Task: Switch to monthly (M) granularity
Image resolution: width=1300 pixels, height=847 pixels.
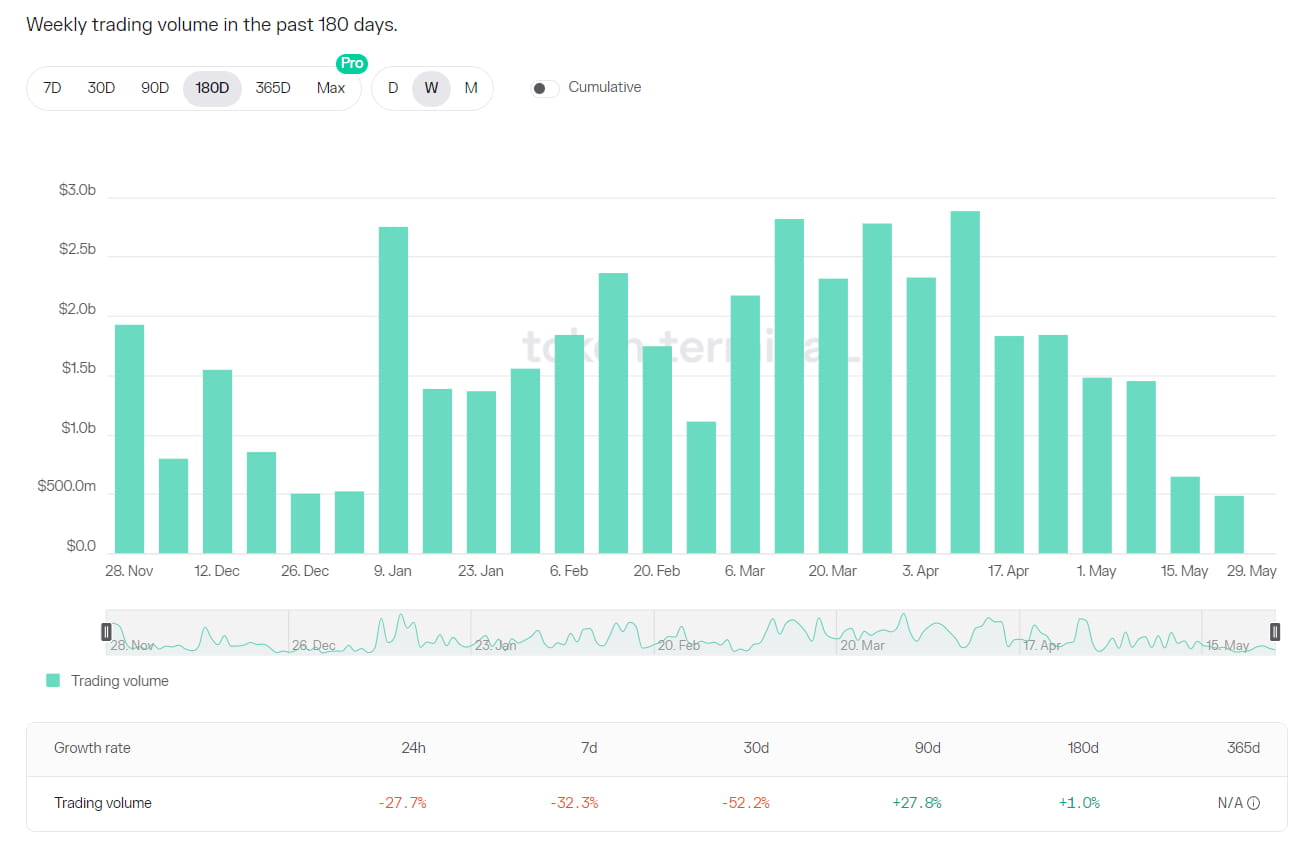Action: tap(471, 88)
